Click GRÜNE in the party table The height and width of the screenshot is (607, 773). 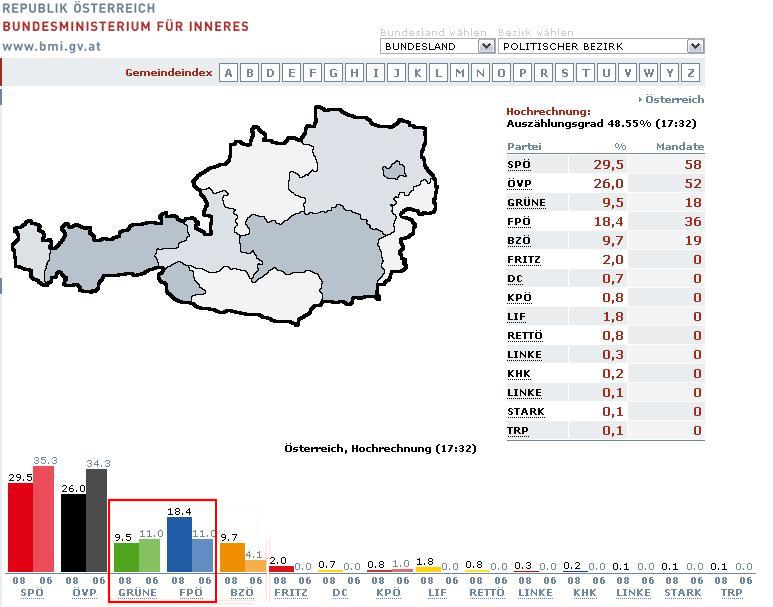526,203
